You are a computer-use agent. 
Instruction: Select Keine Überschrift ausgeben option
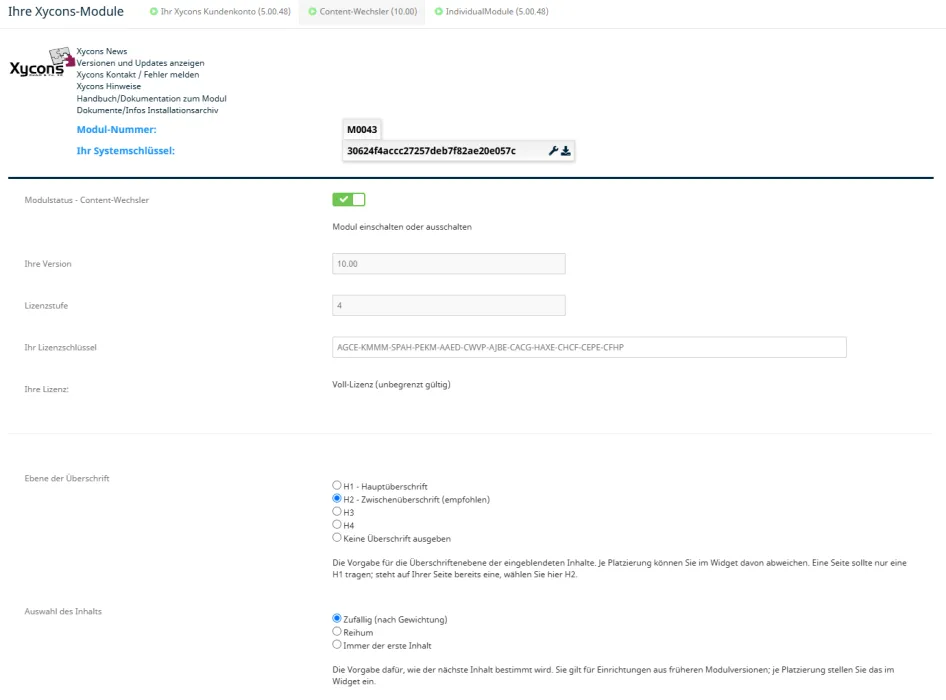(337, 537)
